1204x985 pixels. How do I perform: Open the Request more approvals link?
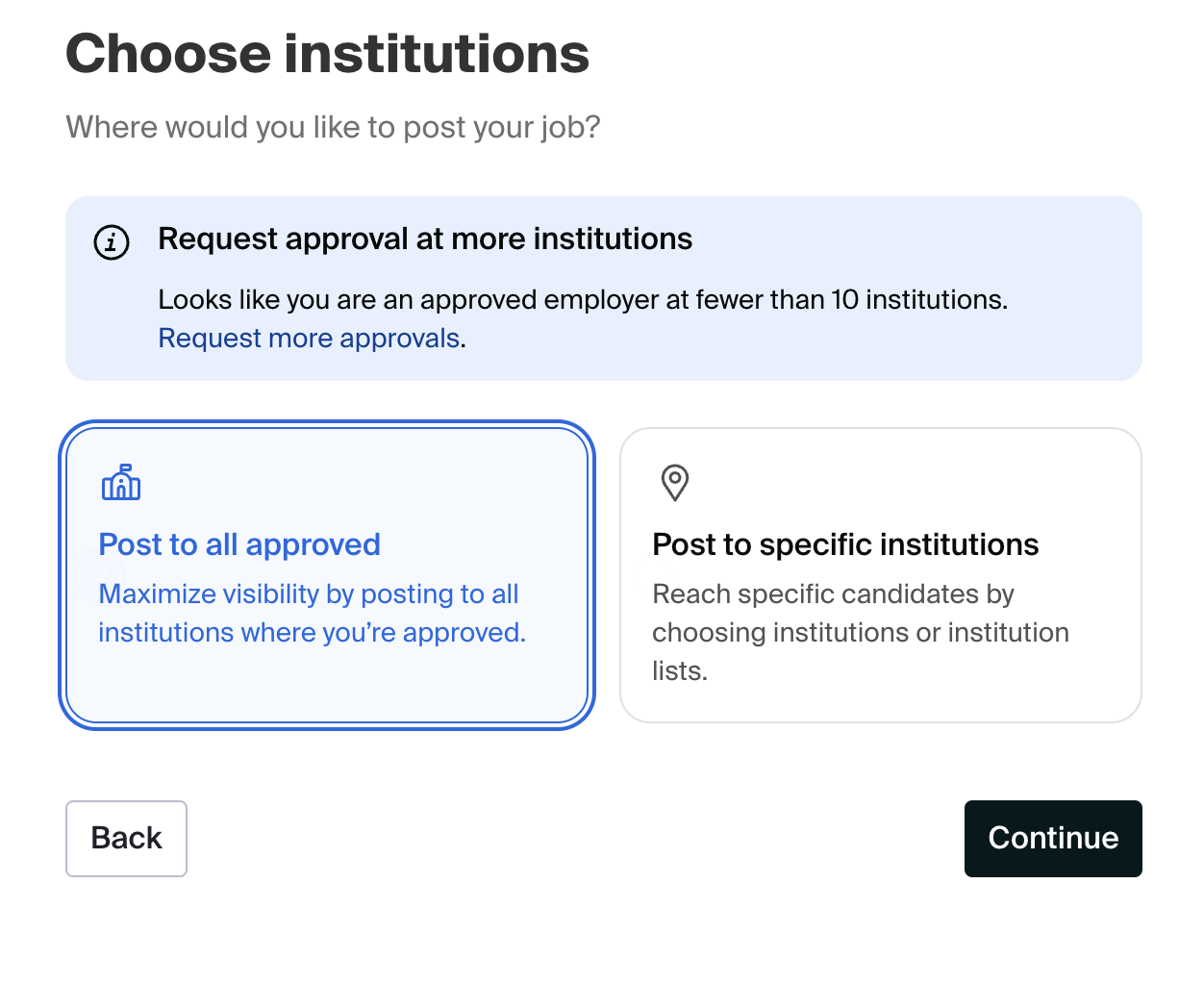click(309, 338)
